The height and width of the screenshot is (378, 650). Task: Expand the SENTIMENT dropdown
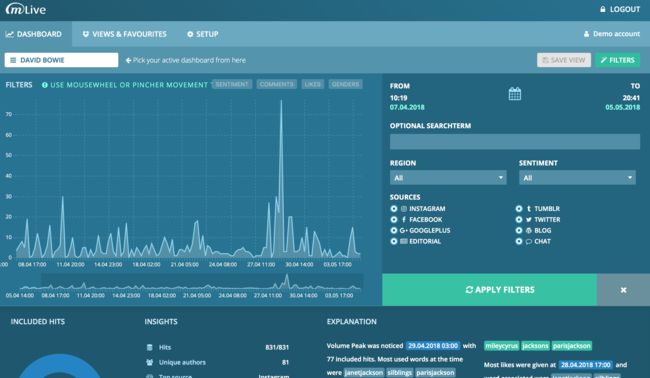click(x=577, y=178)
